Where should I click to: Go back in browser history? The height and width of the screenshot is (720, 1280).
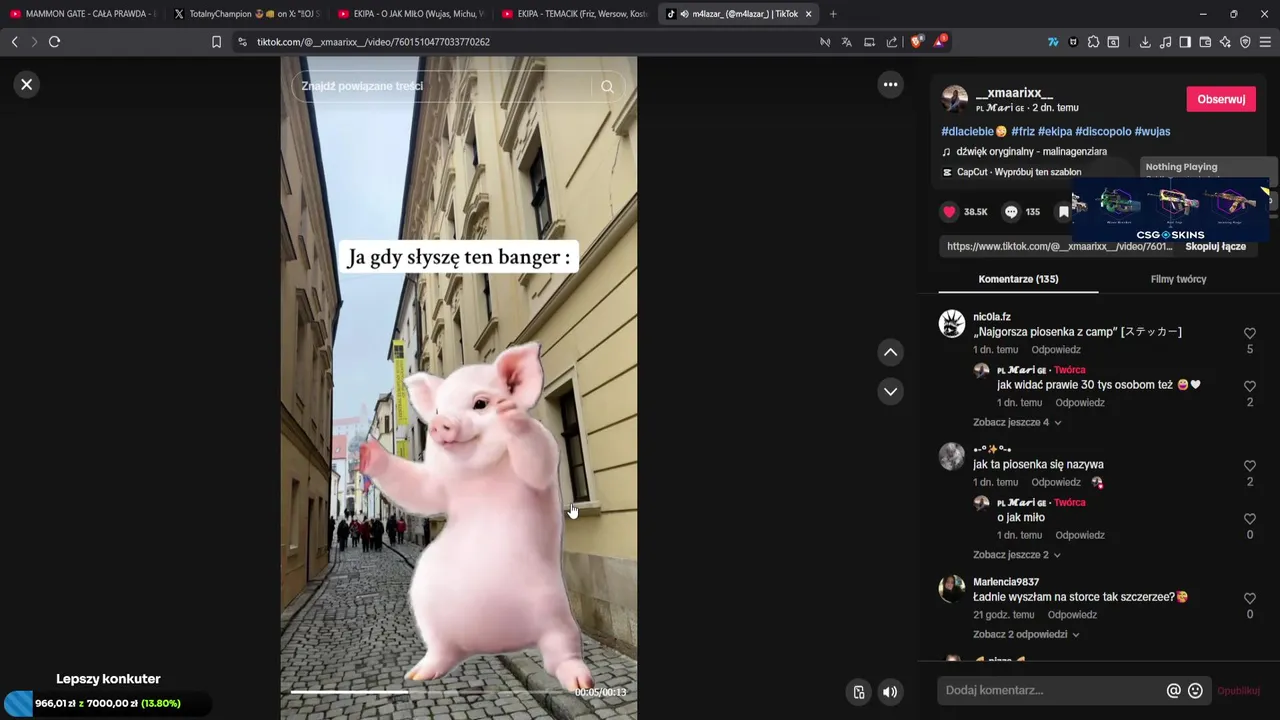click(x=14, y=42)
